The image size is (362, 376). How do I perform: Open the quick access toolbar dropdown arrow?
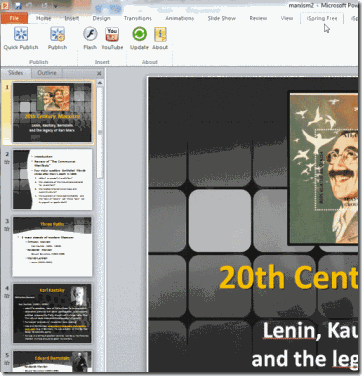(56, 6)
